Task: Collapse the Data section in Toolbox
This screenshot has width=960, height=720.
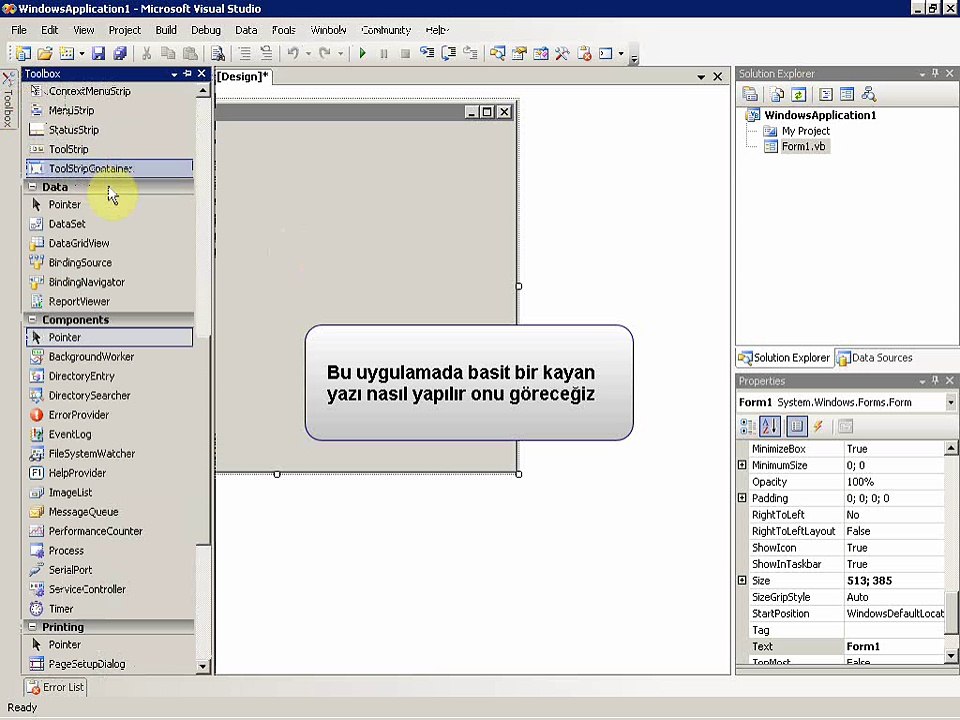Action: [x=32, y=187]
